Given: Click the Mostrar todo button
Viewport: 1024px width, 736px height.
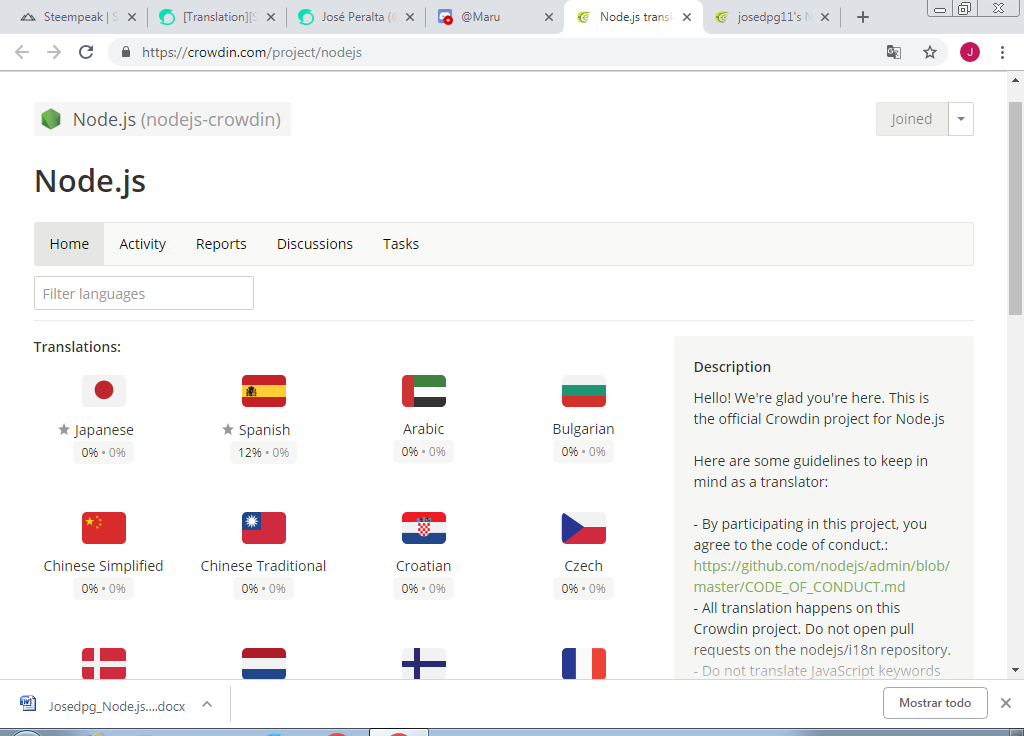Looking at the screenshot, I should (x=935, y=703).
